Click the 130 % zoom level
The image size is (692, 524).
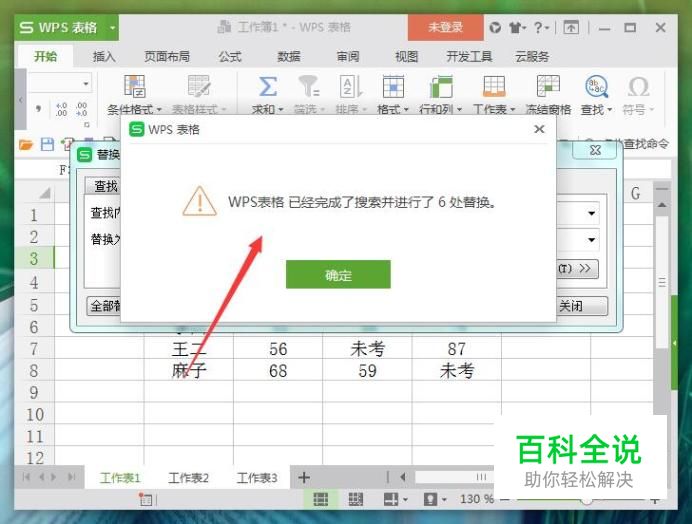[477, 499]
